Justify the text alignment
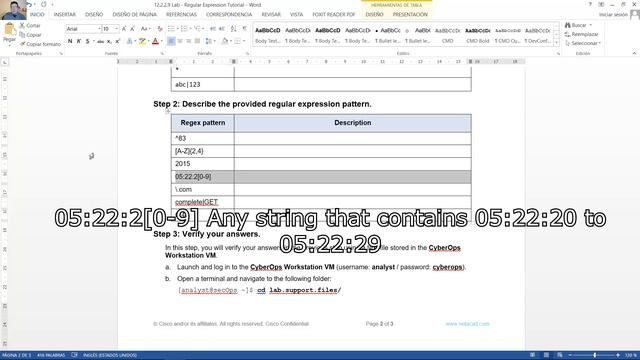Screen dimensions: 640x360 197,41
